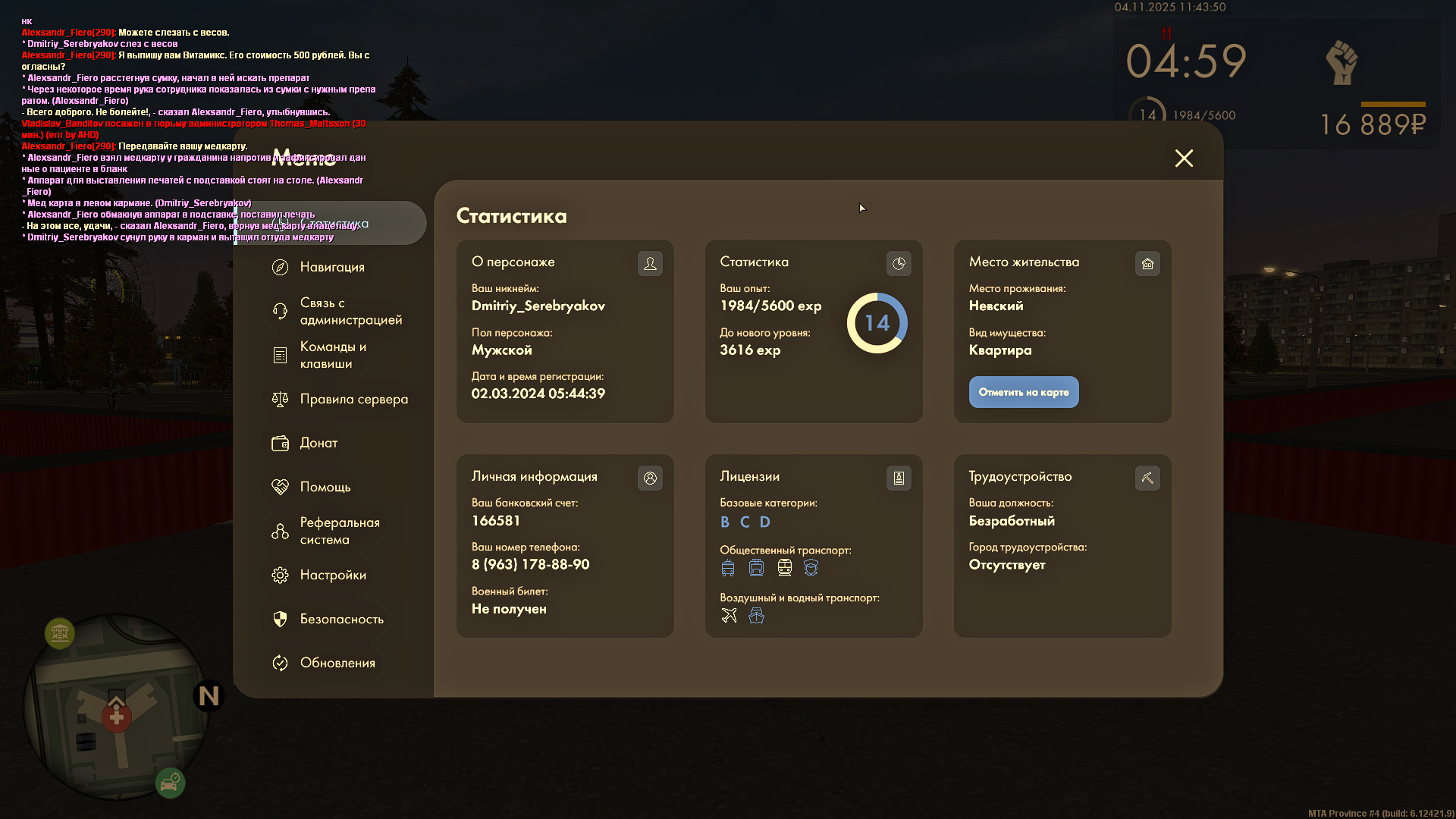Click the pie chart icon in Статистика card

[899, 263]
